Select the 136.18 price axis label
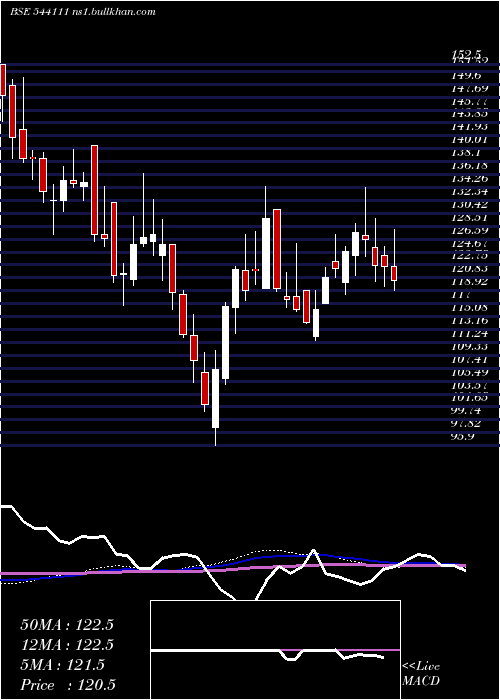Viewport: 500px width, 700px height. coord(470,166)
